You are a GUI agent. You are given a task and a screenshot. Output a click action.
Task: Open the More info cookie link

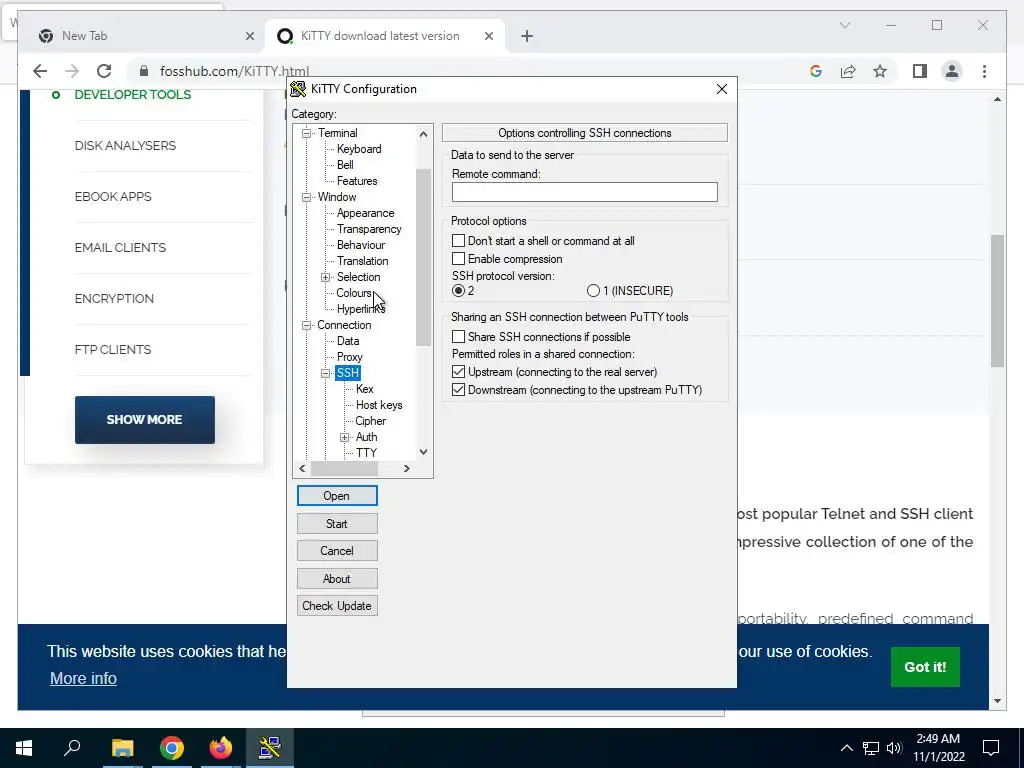click(83, 679)
